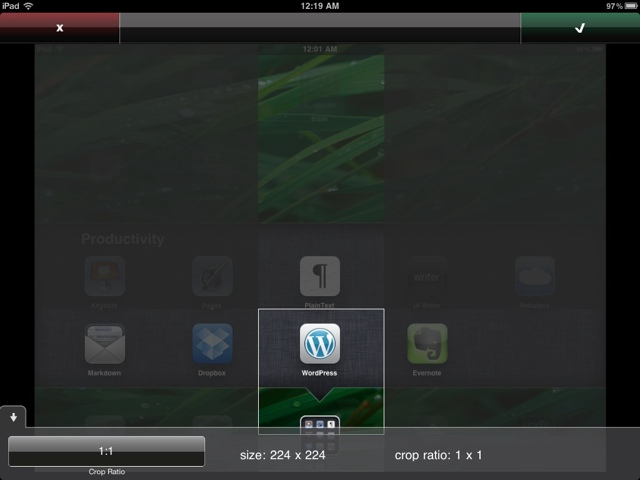Click the 'crop ratio: 1 x 1' text
640x480 pixels.
pos(438,455)
